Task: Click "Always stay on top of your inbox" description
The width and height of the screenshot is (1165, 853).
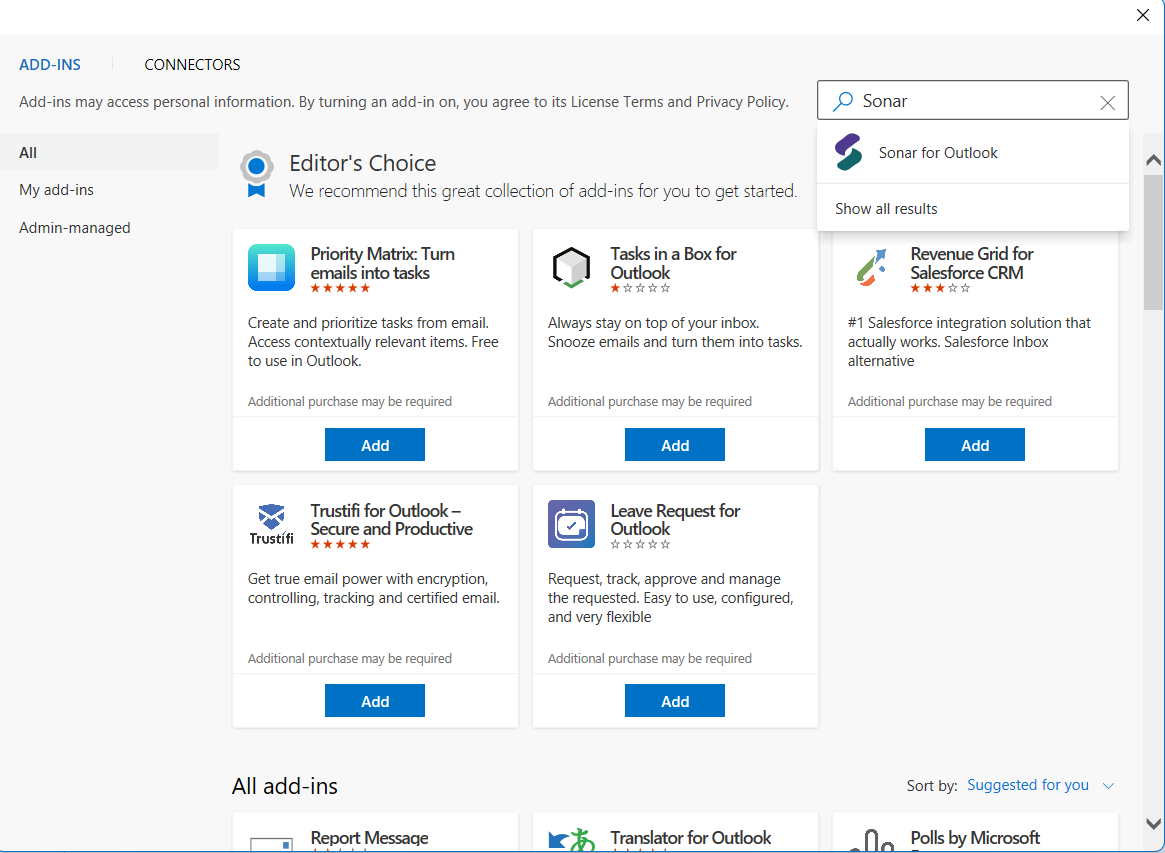Action: [x=675, y=332]
